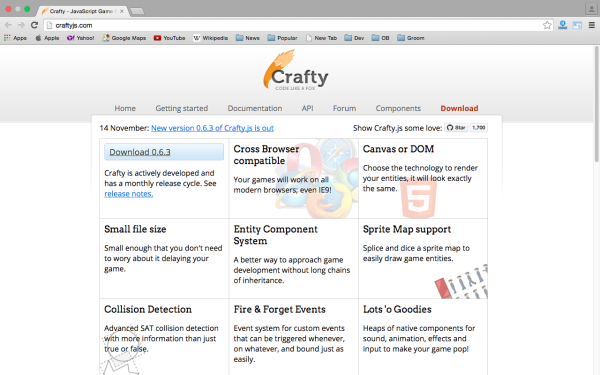Open the New Tab bookmark

(x=321, y=38)
